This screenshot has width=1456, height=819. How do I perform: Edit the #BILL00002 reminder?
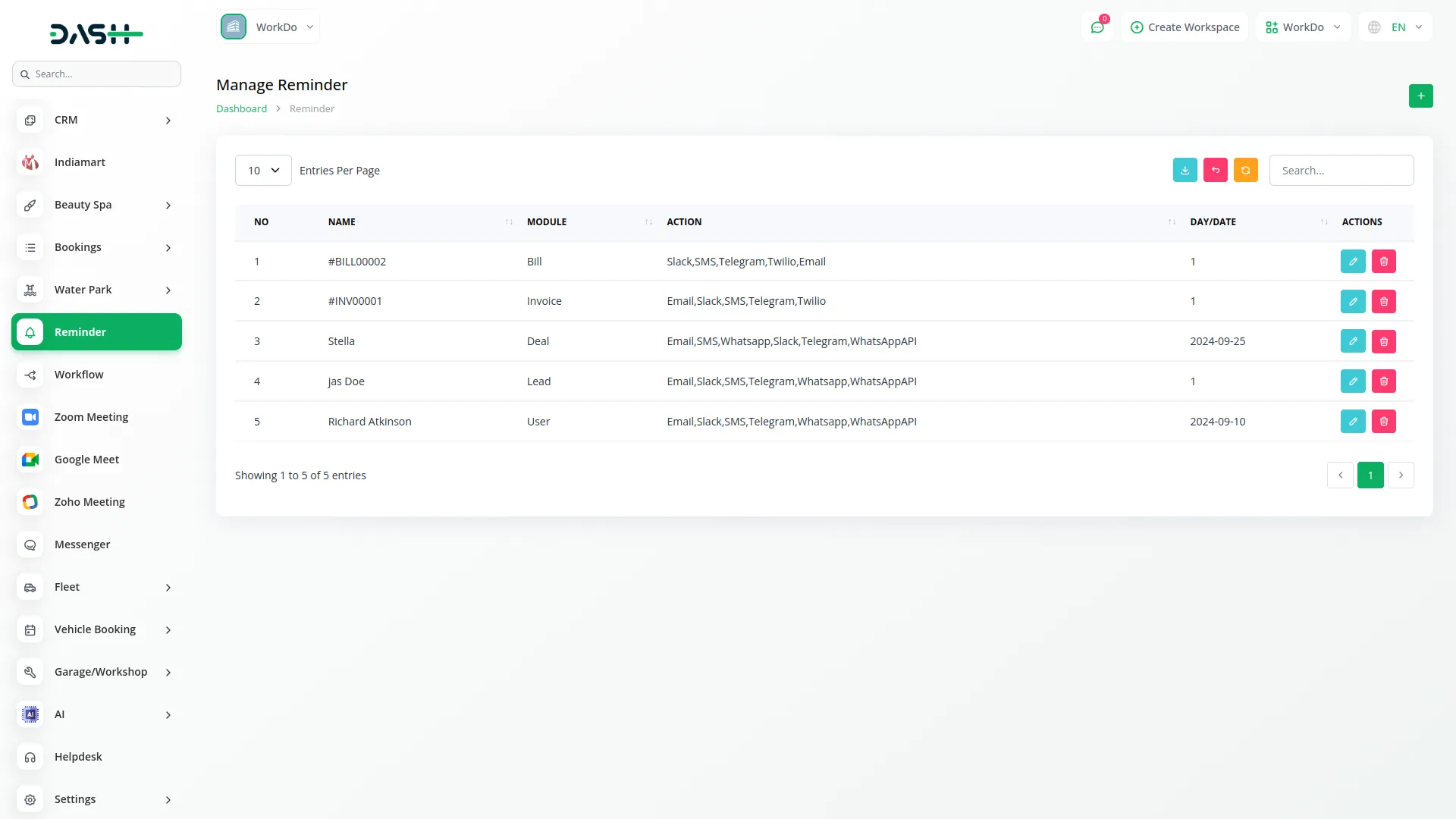coord(1352,262)
